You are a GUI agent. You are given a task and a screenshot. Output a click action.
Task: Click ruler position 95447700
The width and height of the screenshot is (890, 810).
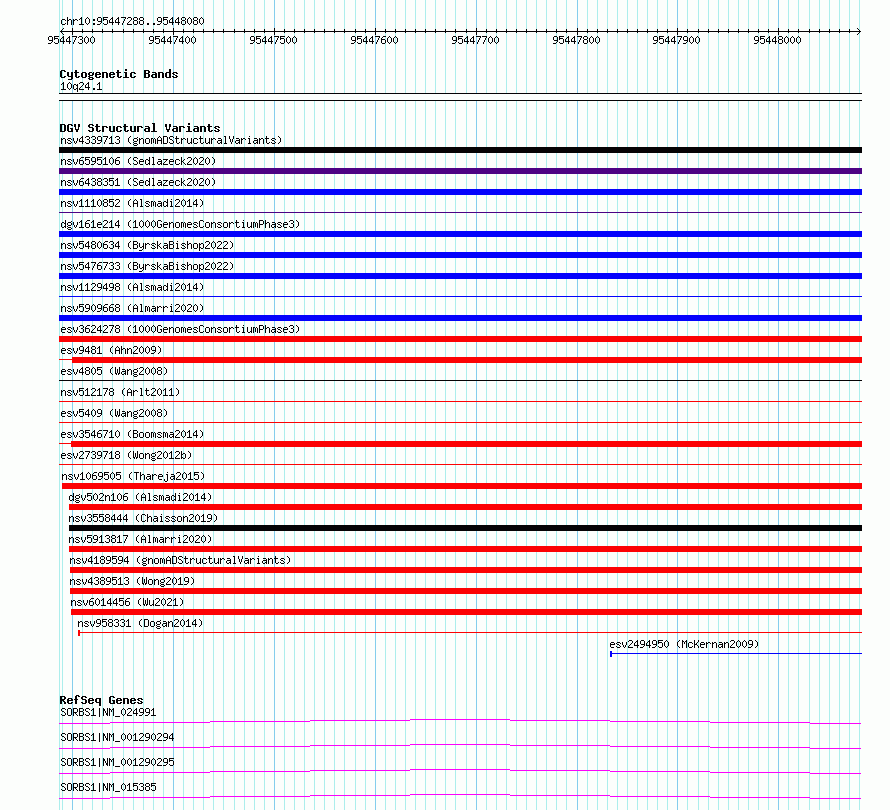(x=475, y=40)
